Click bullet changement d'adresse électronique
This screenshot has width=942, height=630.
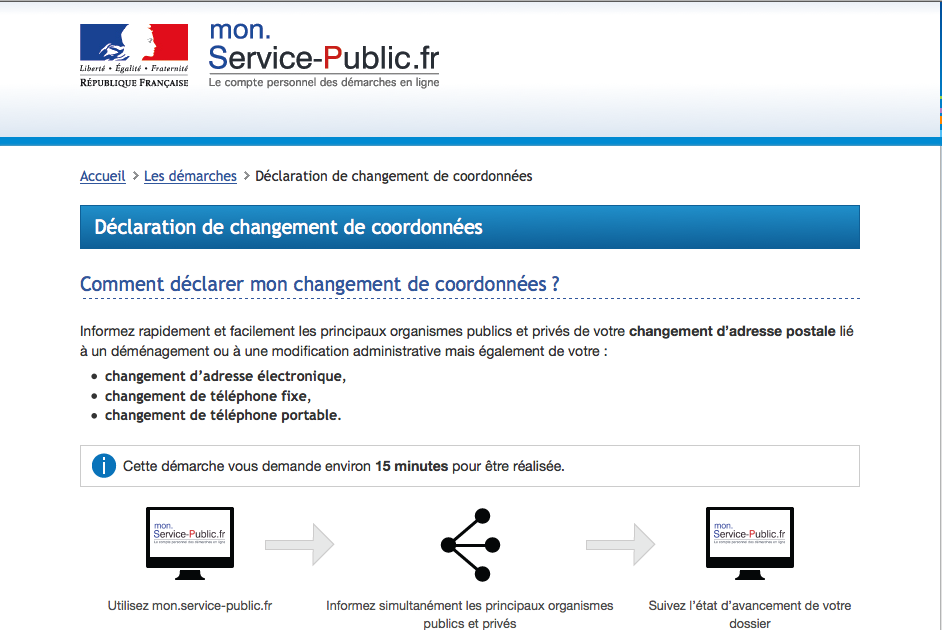[225, 376]
